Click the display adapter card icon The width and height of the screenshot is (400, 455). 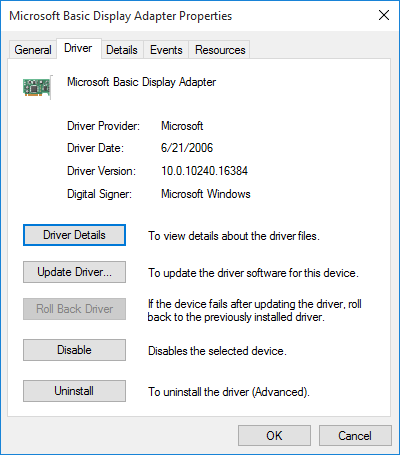pyautogui.click(x=37, y=87)
